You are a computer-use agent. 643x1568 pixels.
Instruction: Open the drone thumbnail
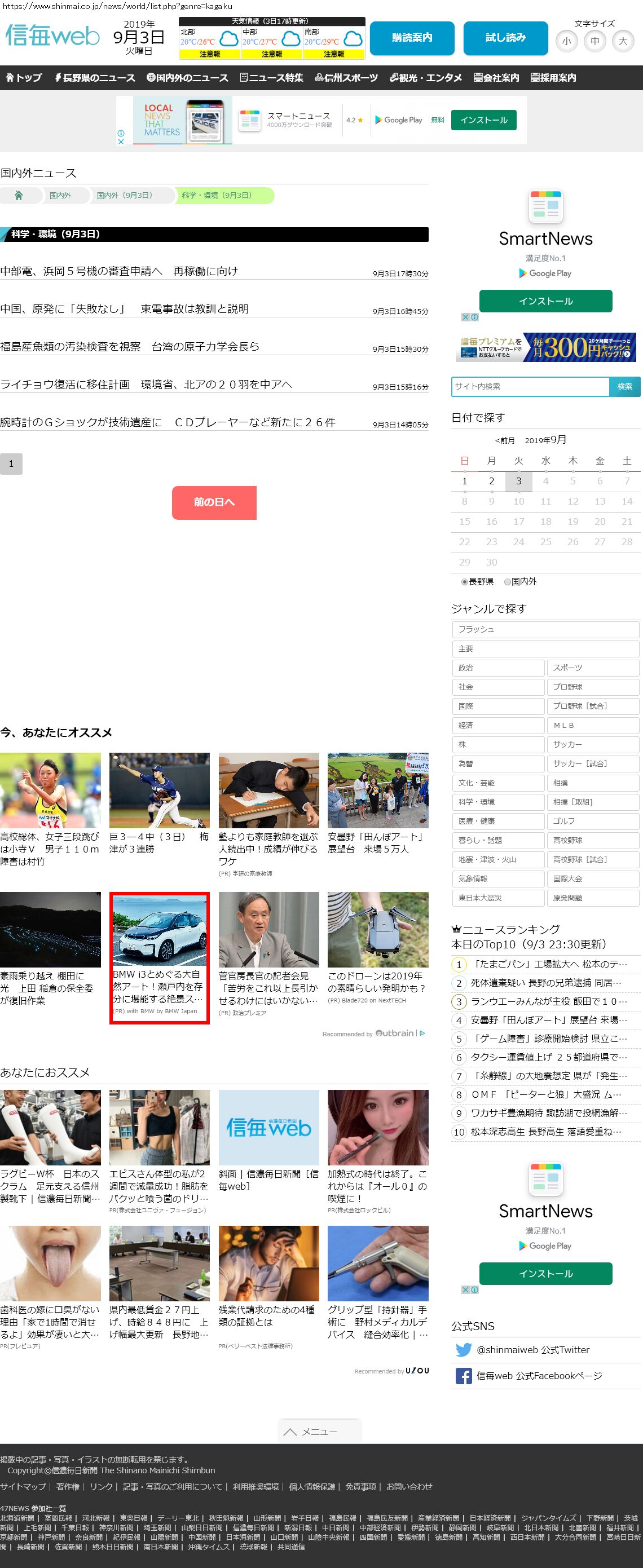point(377,929)
